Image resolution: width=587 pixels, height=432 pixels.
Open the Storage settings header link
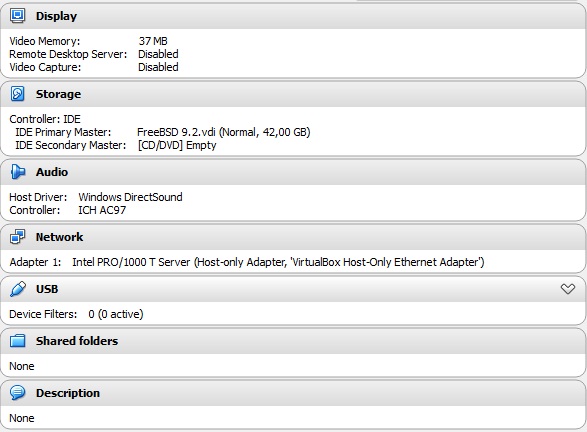point(58,94)
